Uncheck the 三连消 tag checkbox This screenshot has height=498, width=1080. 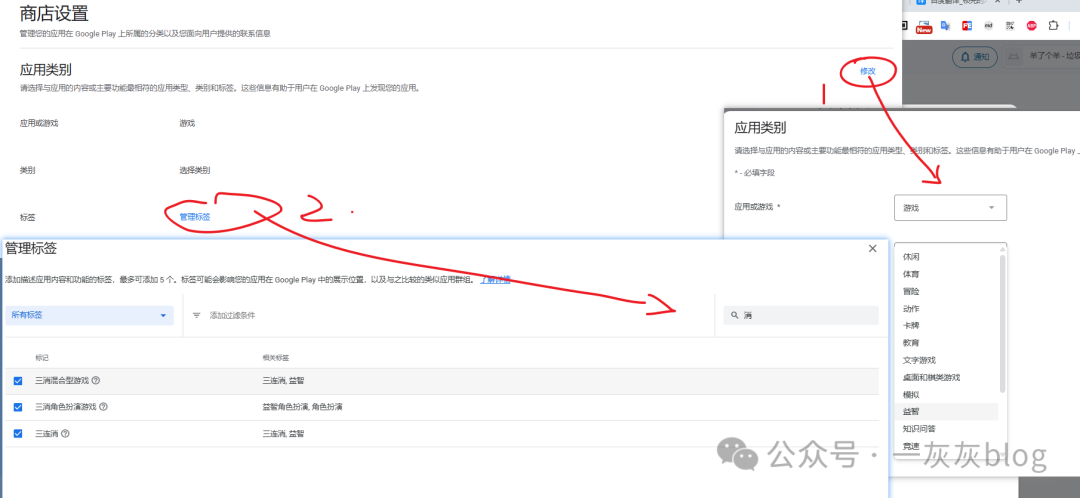[x=18, y=433]
